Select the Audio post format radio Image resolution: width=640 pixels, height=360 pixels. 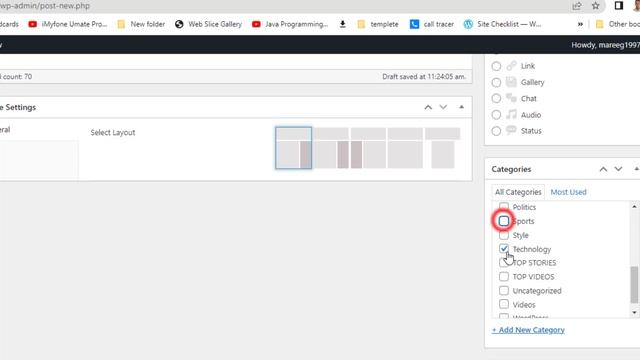pos(496,115)
